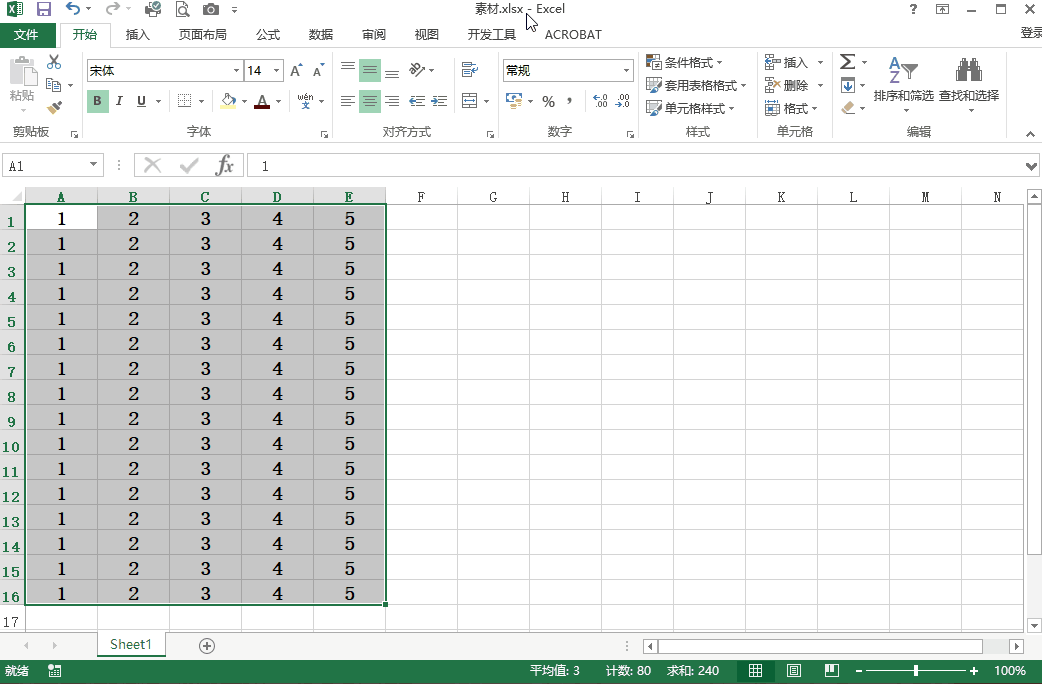Screen dimensions: 1042x684
Task: Expand 单元格样式 cell styles menu
Action: click(x=690, y=108)
